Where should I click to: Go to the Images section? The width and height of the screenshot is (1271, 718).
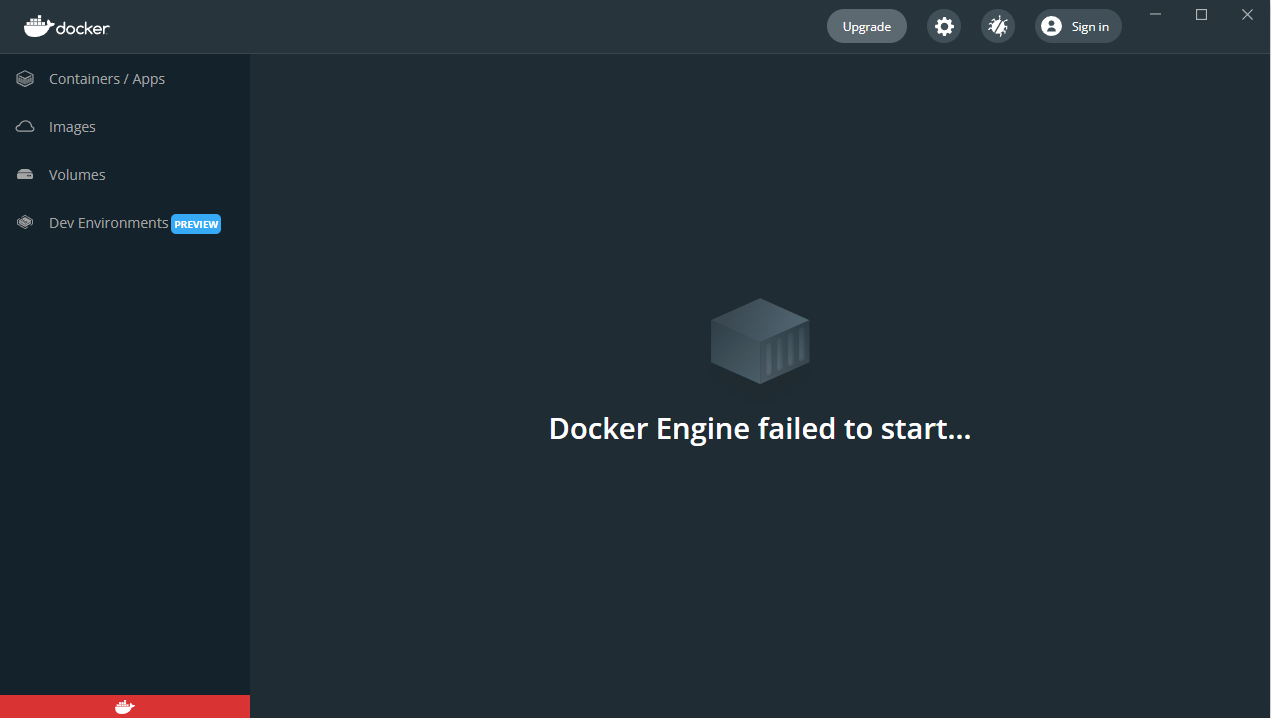125,127
